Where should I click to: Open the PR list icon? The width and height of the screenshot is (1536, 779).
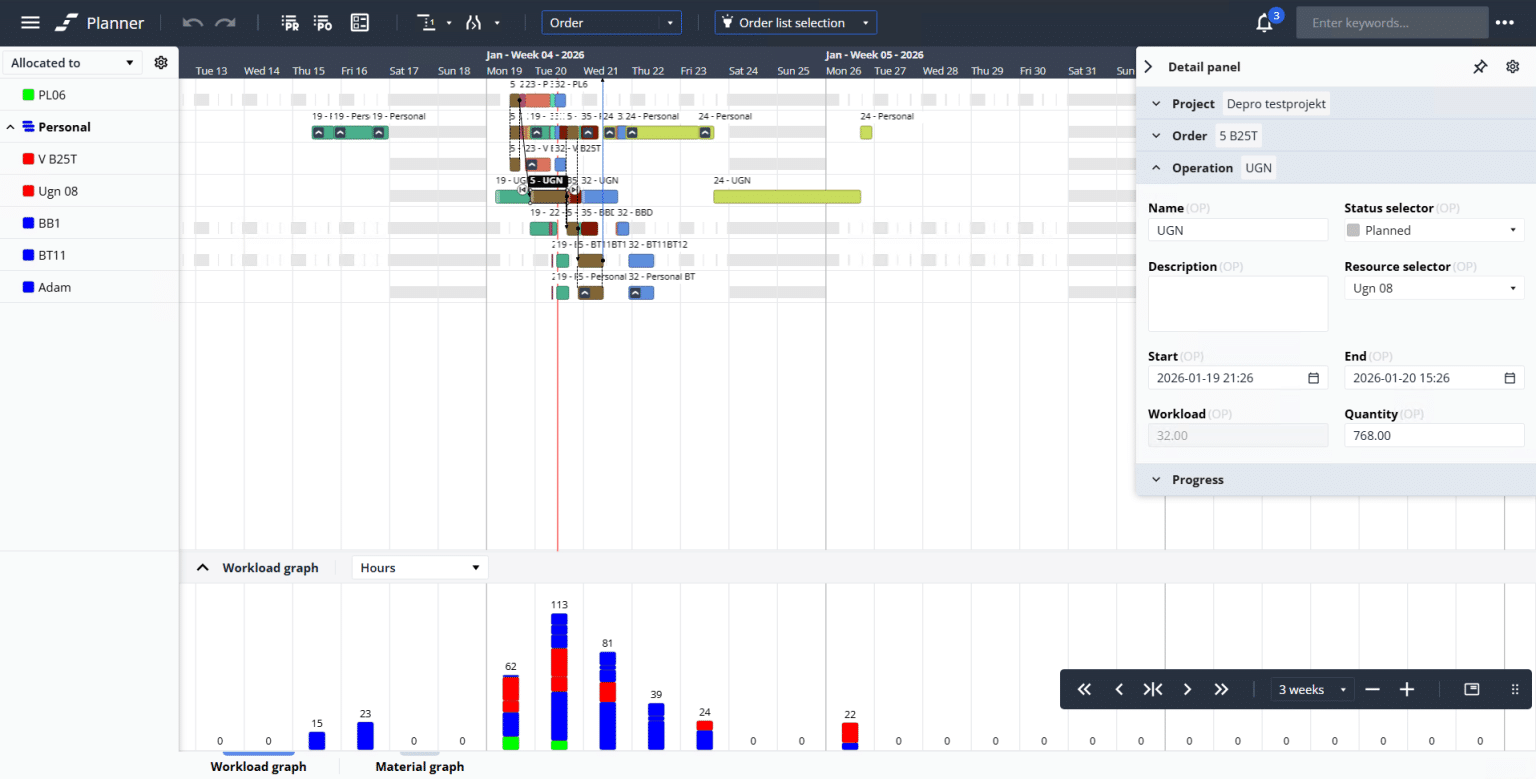[290, 22]
